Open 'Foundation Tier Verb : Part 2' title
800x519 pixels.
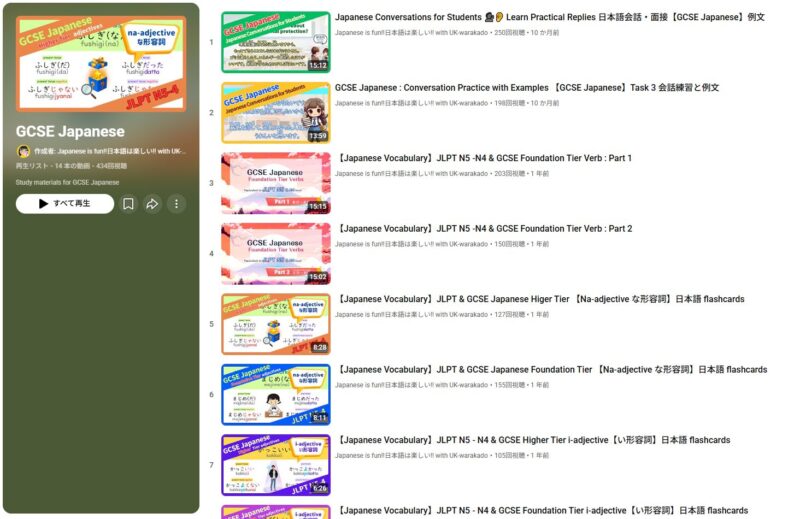click(484, 229)
